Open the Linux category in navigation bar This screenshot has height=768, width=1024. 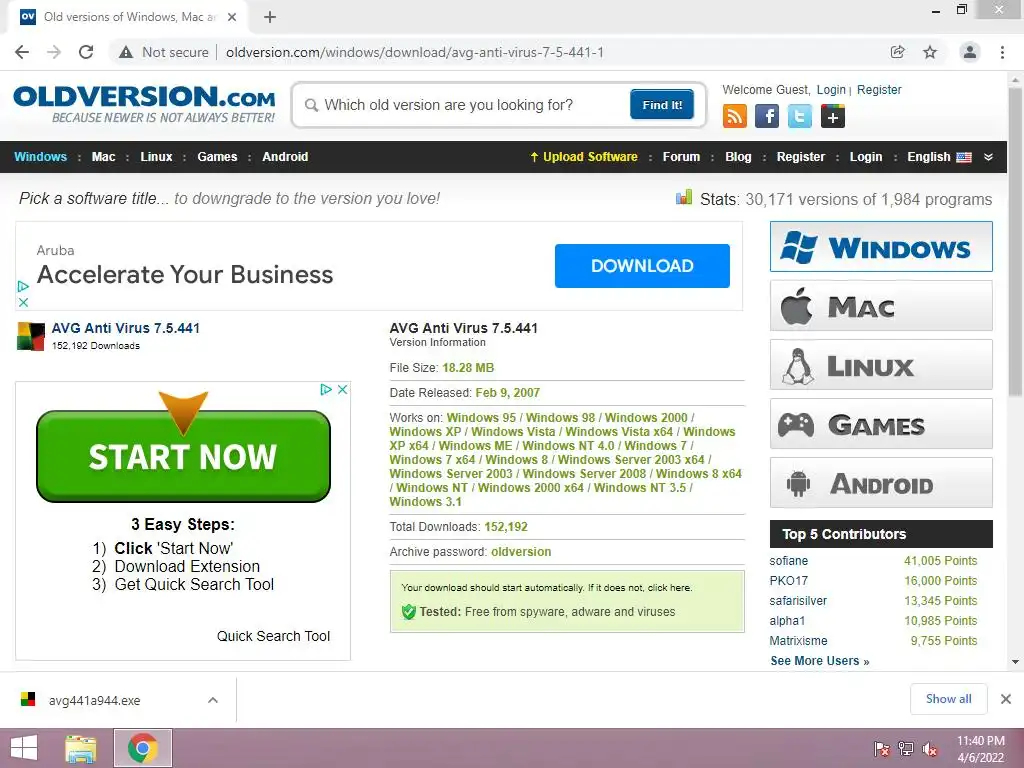tap(156, 157)
